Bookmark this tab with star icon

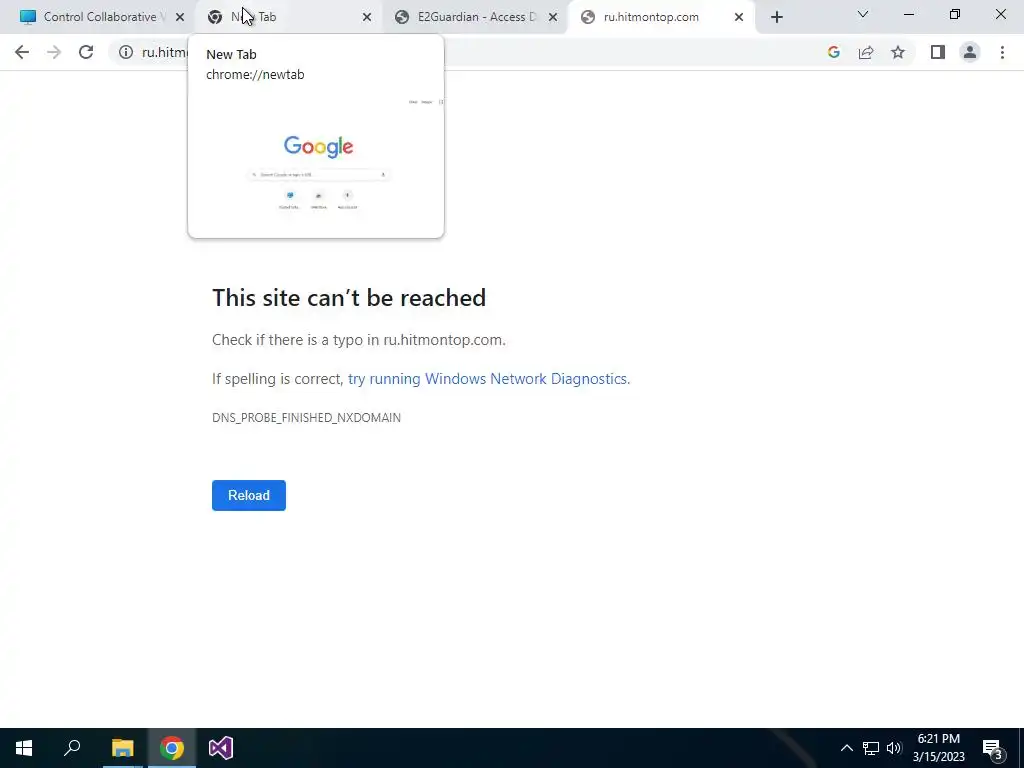pyautogui.click(x=898, y=52)
